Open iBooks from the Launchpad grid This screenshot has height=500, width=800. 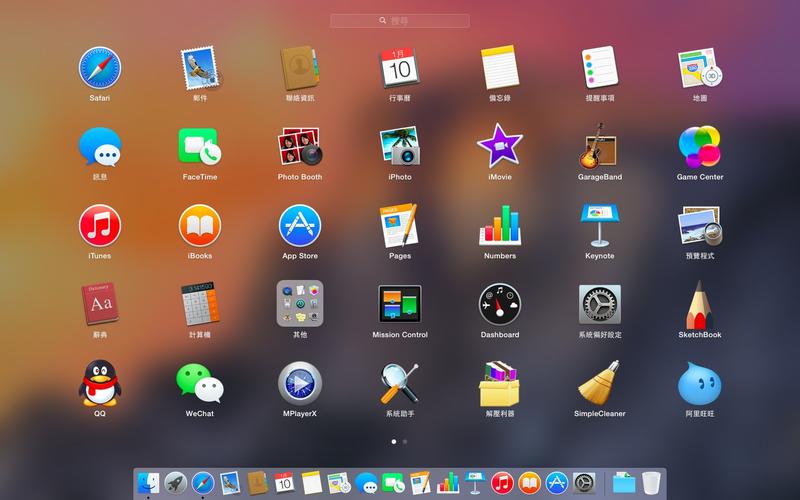click(200, 226)
